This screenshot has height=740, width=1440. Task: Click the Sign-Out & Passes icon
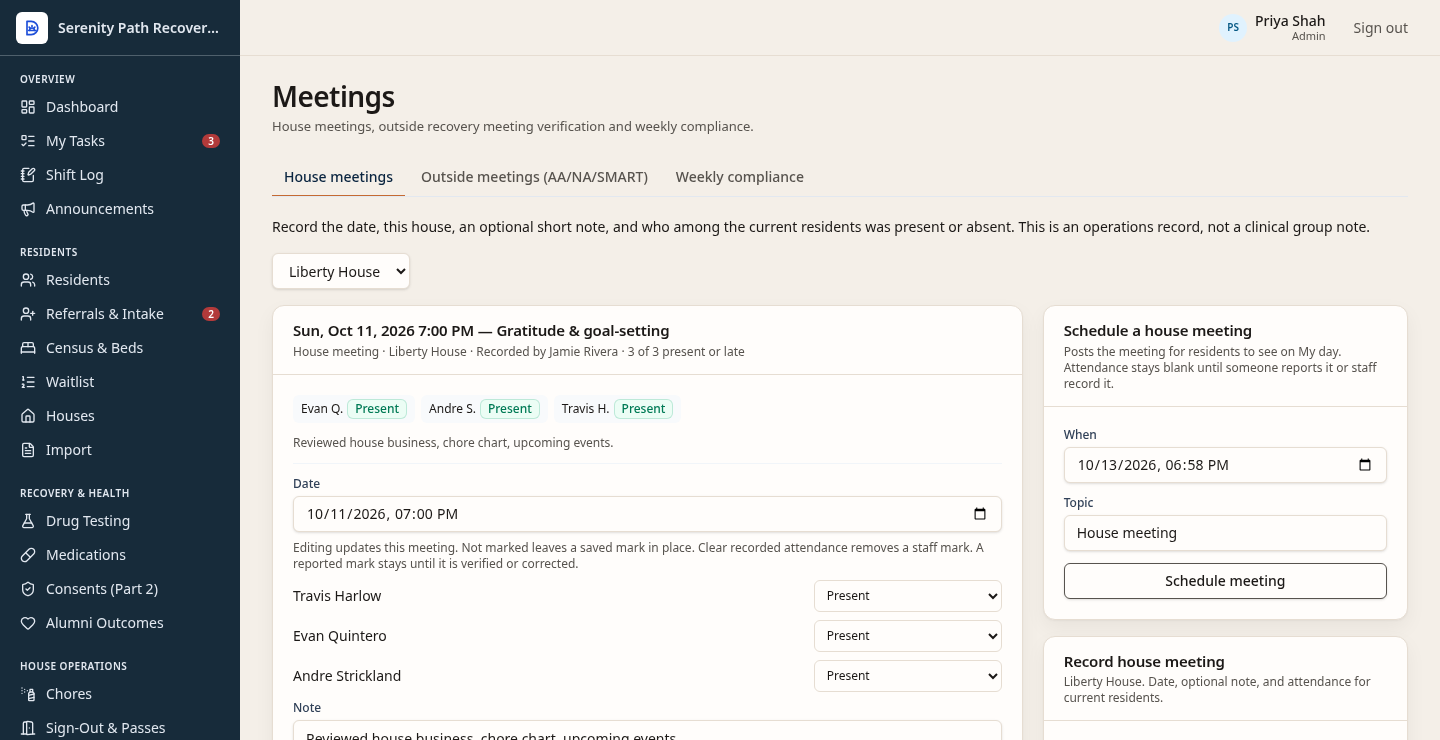pyautogui.click(x=28, y=728)
